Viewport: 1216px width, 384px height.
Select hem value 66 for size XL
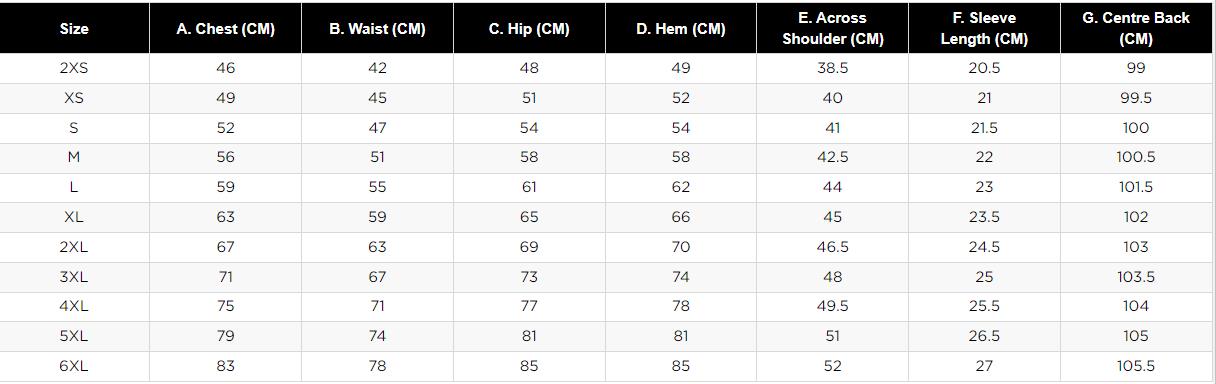pos(681,217)
